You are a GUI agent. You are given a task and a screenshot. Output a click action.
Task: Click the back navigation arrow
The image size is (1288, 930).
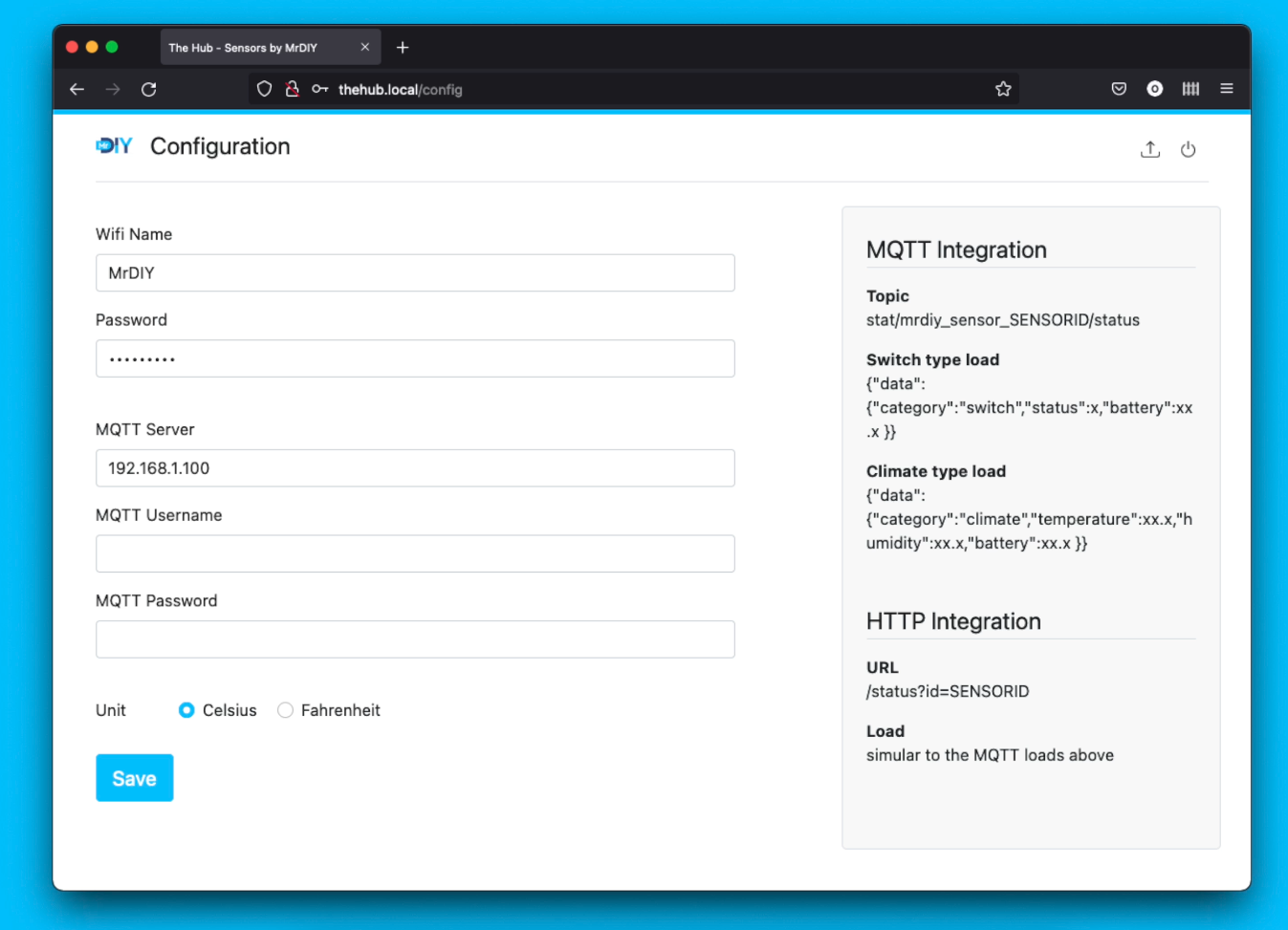coord(76,89)
